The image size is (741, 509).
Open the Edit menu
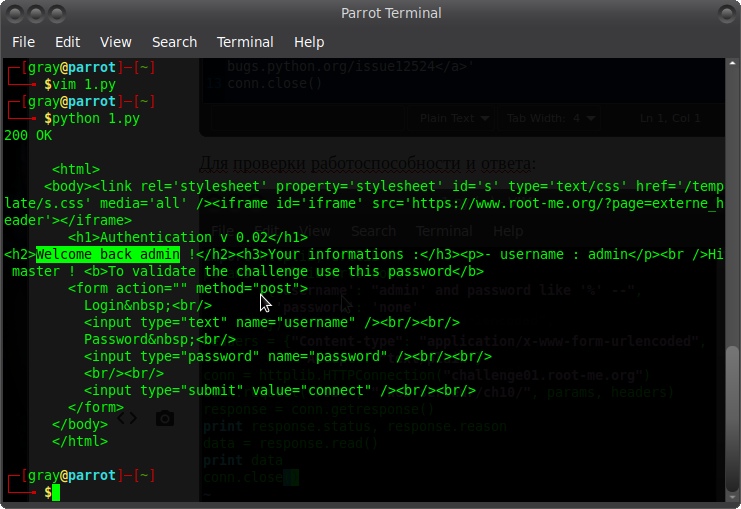pos(68,42)
